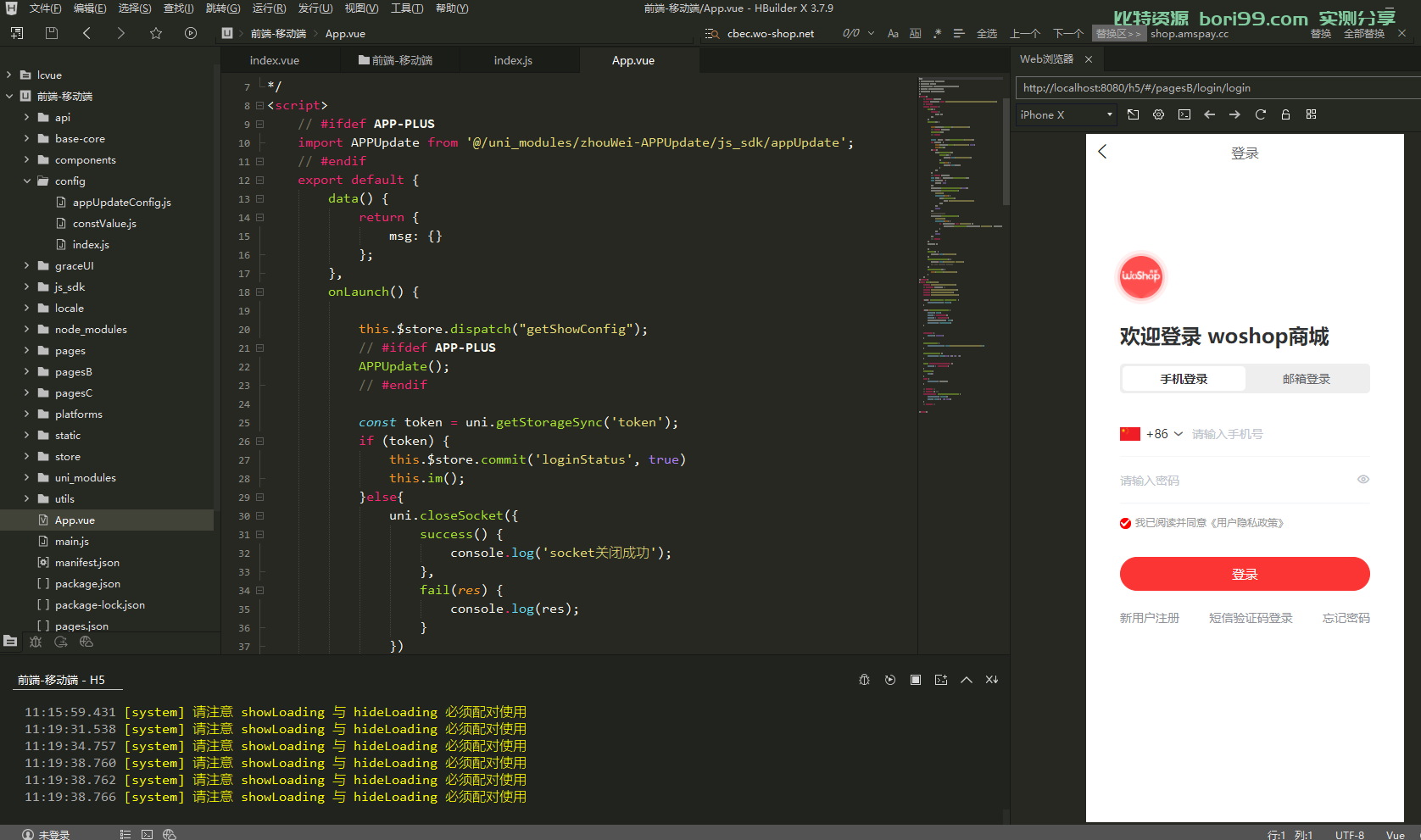Click the browser rotate screen icon
The width and height of the screenshot is (1421, 840).
coord(1134,114)
